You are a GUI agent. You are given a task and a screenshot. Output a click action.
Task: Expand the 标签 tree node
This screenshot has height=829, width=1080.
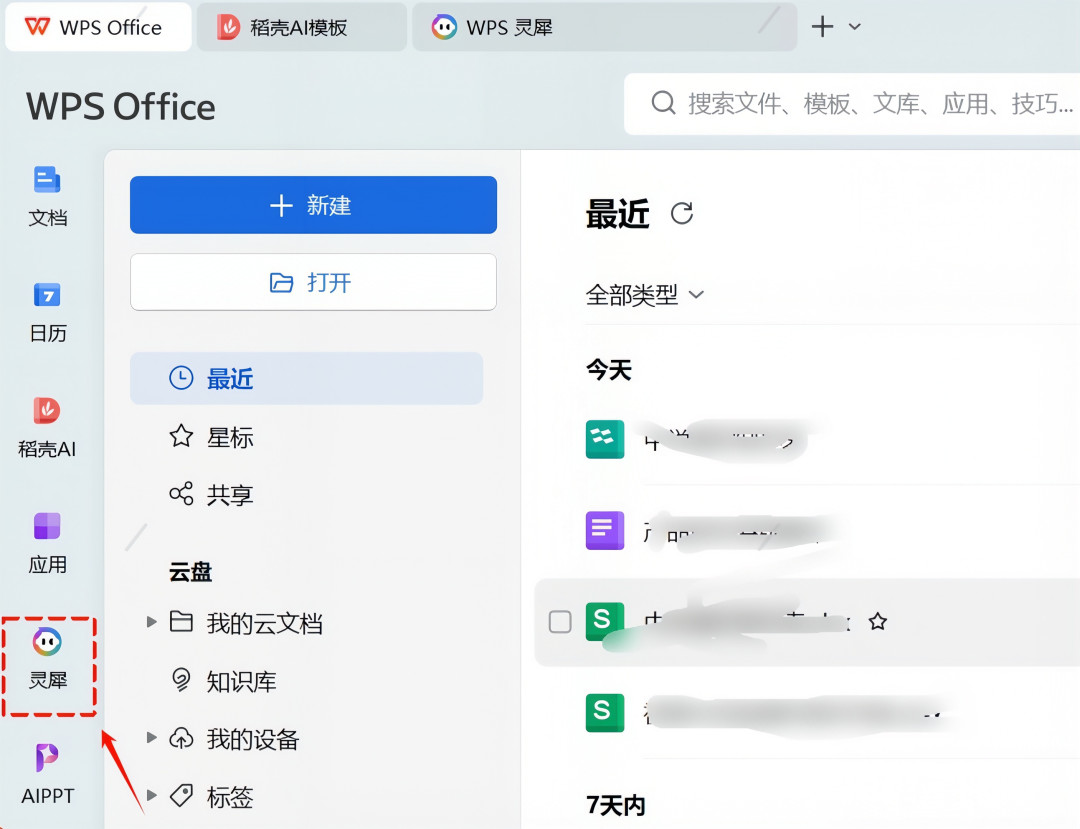152,795
